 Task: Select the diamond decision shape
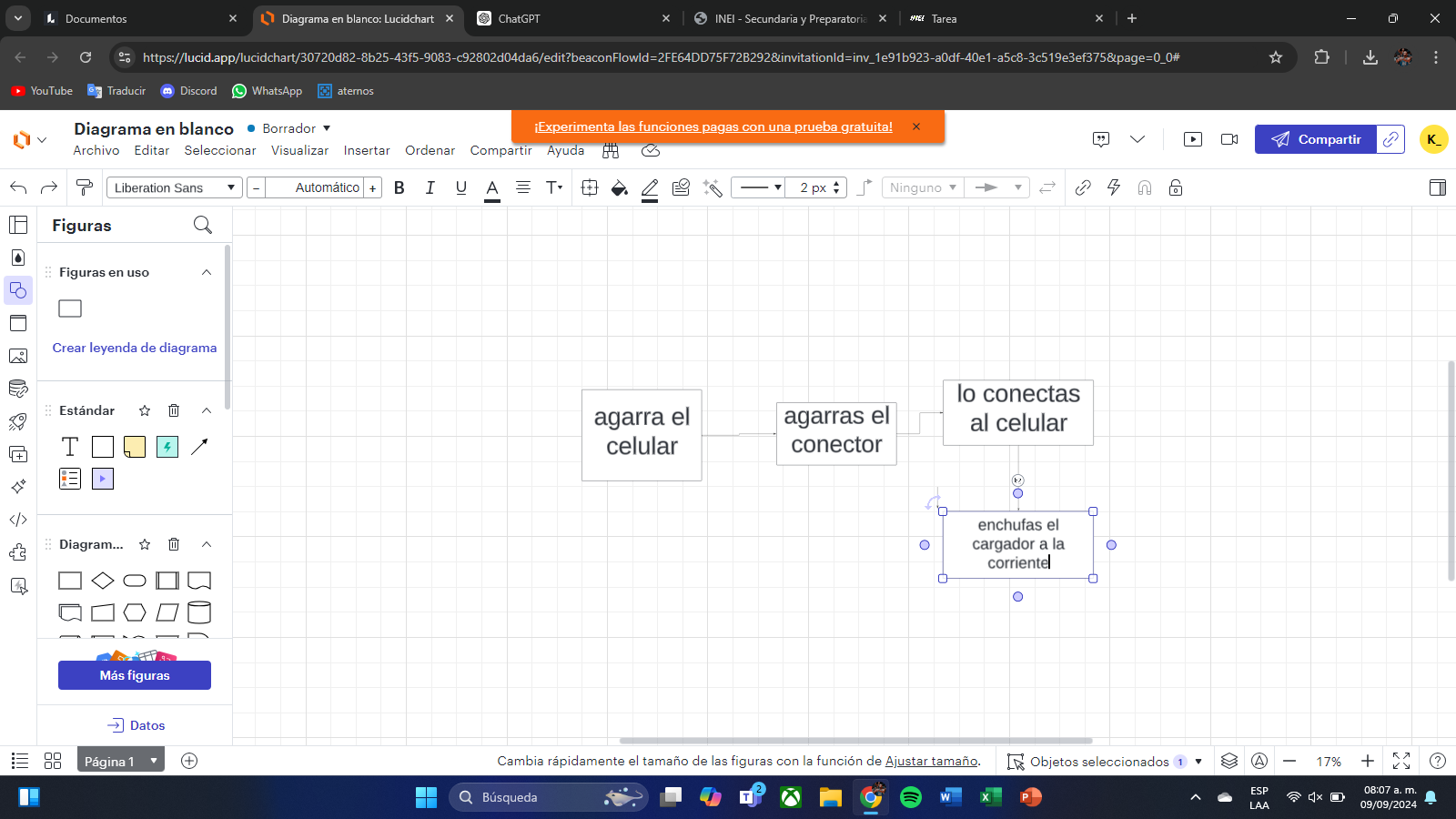coord(103,581)
